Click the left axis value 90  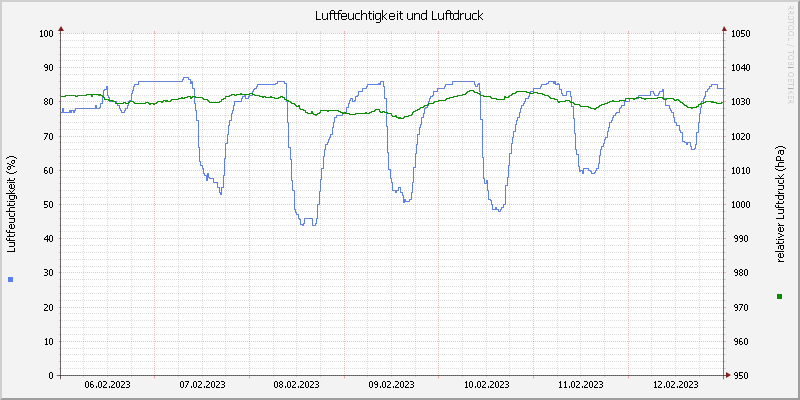coord(48,68)
